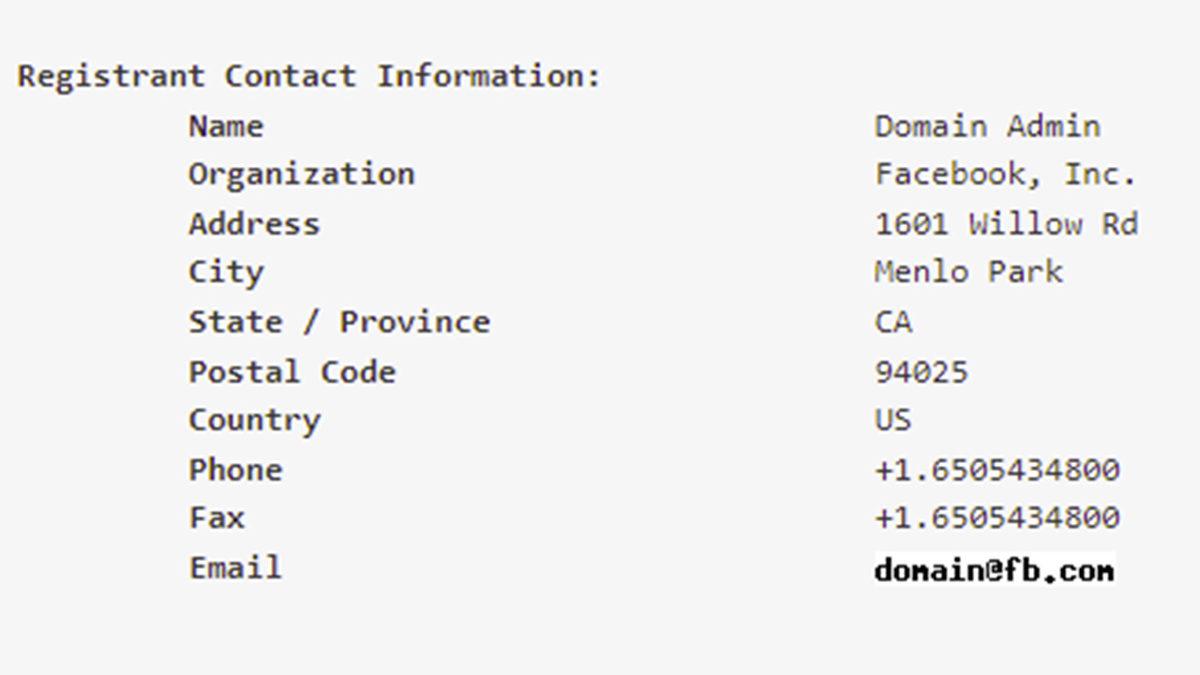Select the "Name" field label

(x=226, y=126)
